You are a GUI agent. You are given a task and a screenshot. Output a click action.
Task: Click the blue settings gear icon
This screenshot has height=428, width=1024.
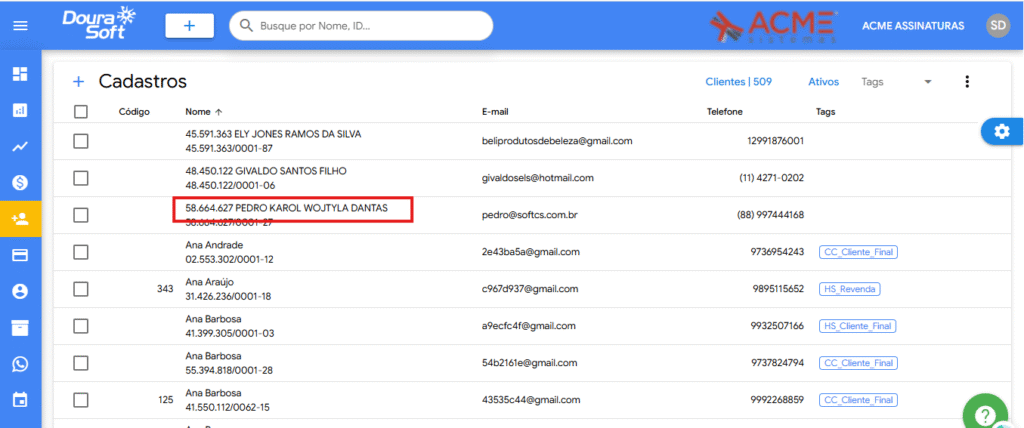click(1002, 132)
